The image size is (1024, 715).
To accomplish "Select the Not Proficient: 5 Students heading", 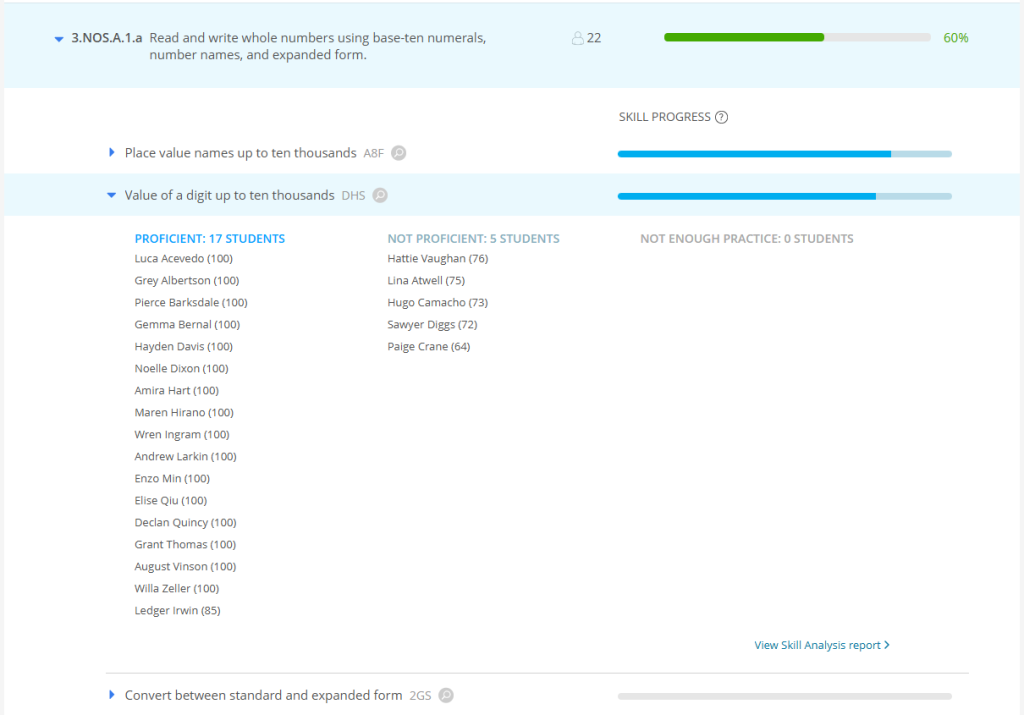I will 473,239.
